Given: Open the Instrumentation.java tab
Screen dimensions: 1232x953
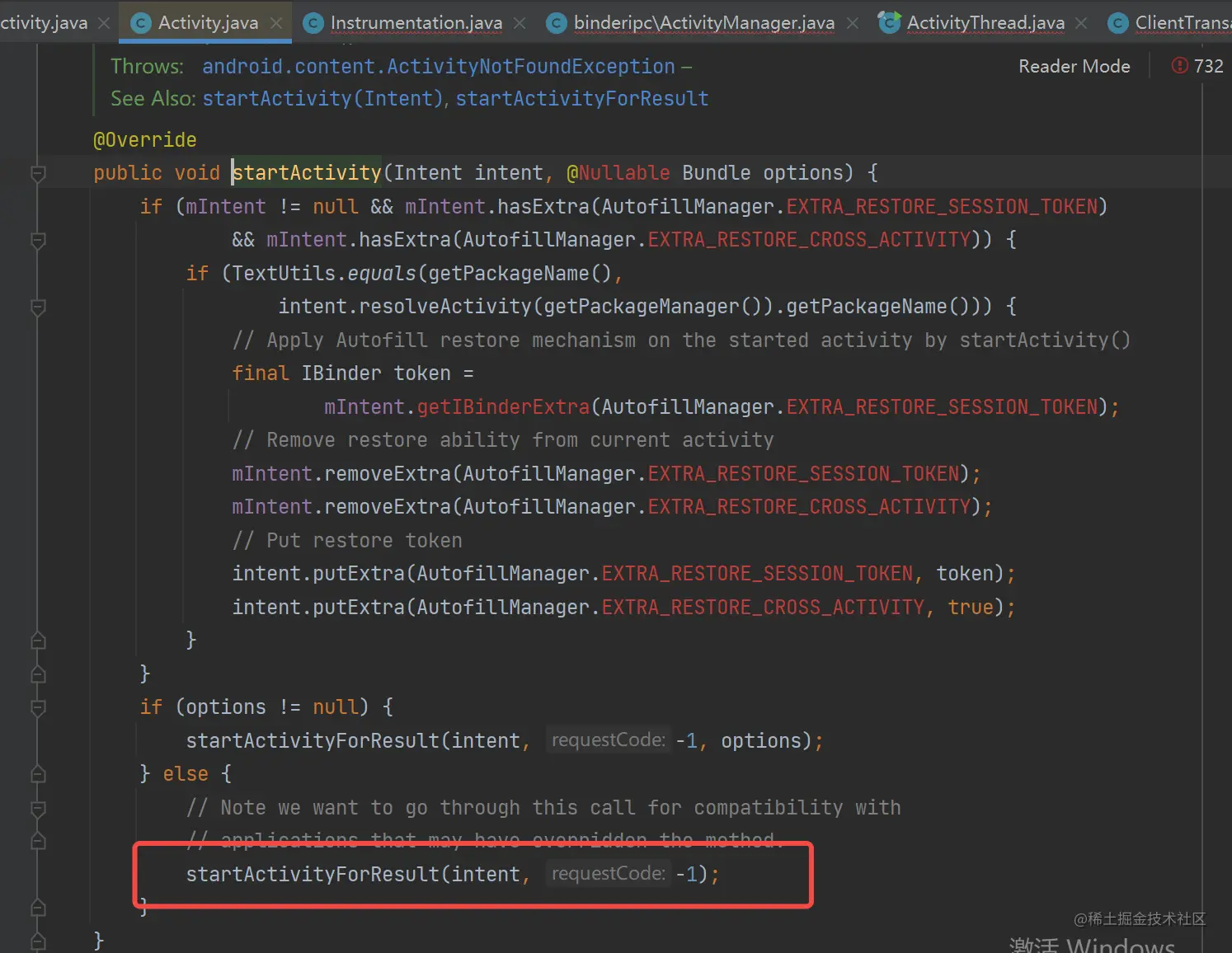Looking at the screenshot, I should coord(416,23).
